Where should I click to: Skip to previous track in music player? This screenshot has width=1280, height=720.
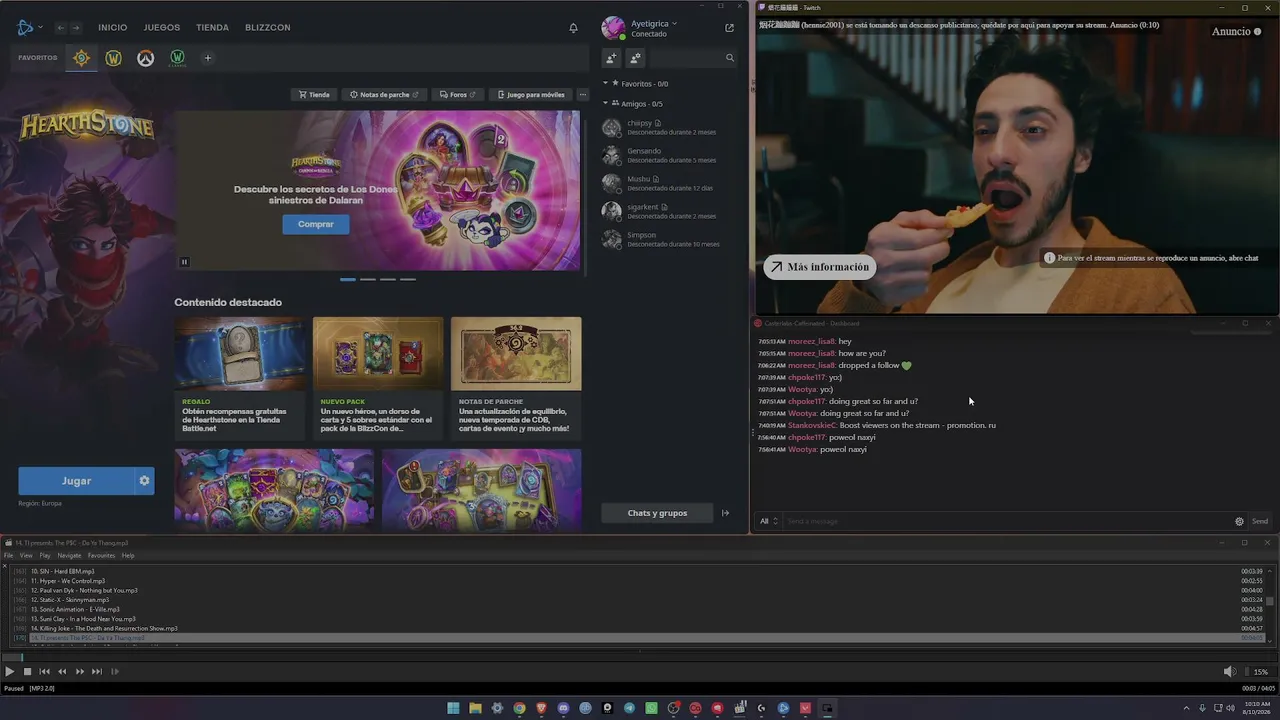coord(45,672)
